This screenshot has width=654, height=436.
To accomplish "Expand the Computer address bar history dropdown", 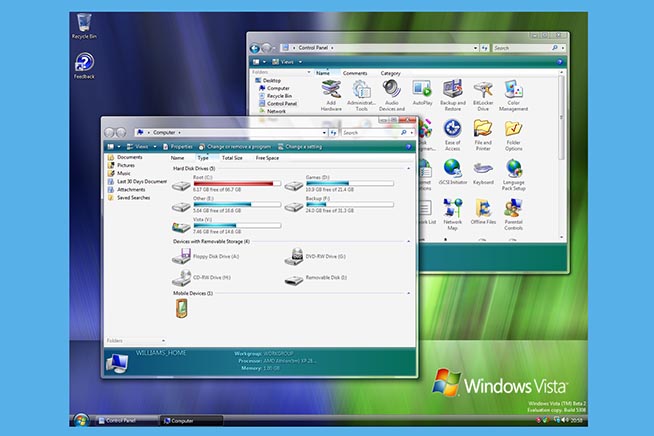I will coord(324,133).
